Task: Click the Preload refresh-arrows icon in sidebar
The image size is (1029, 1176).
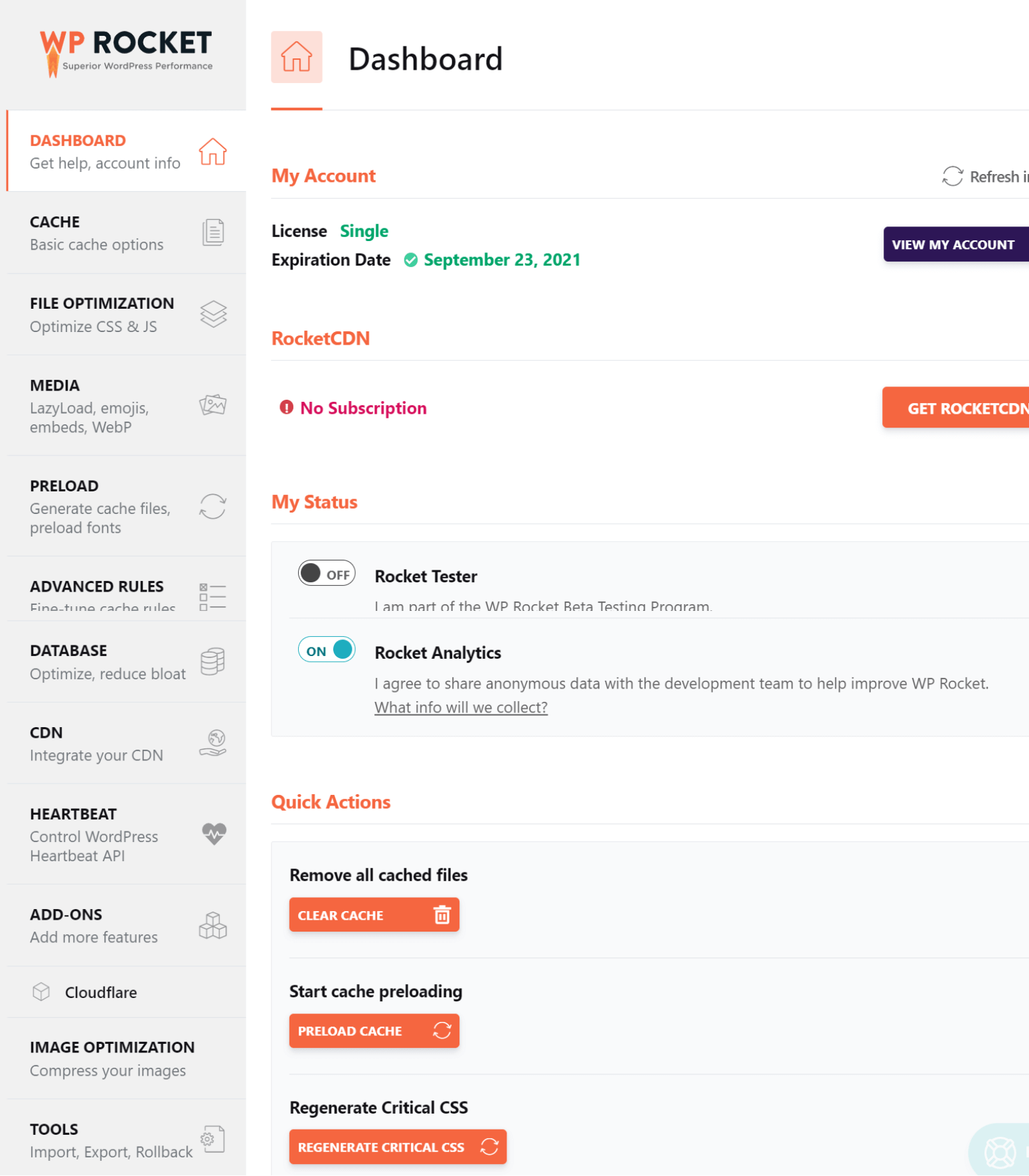Action: (213, 506)
